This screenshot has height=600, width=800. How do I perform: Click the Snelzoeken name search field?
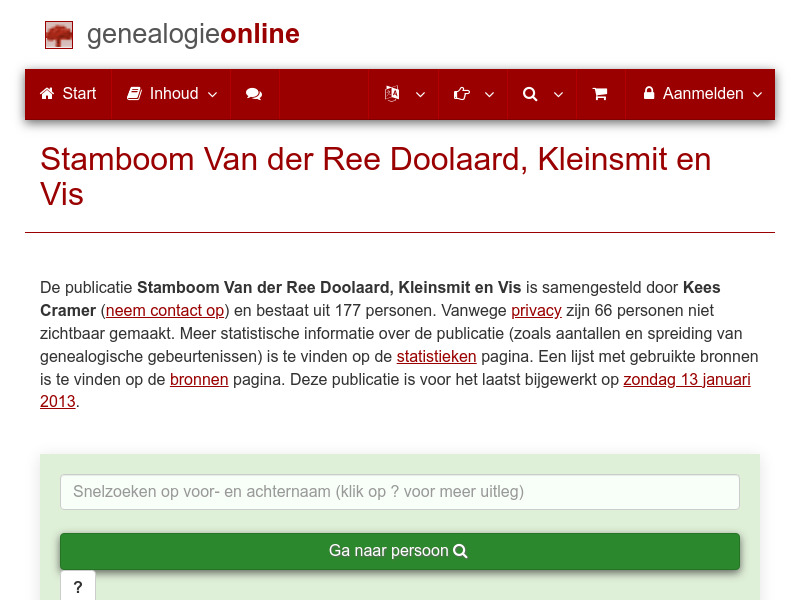pos(399,492)
